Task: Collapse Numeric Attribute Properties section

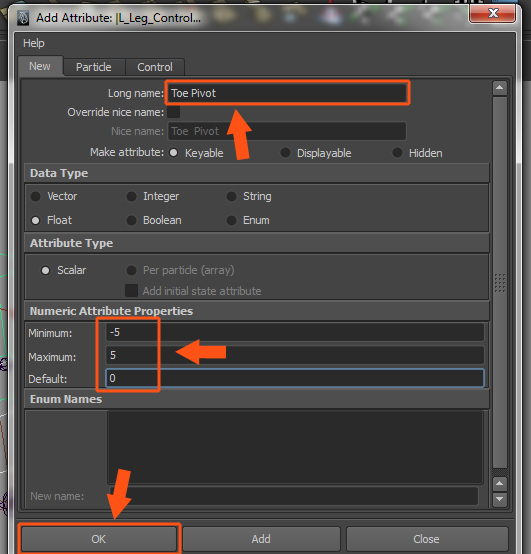Action: point(257,311)
